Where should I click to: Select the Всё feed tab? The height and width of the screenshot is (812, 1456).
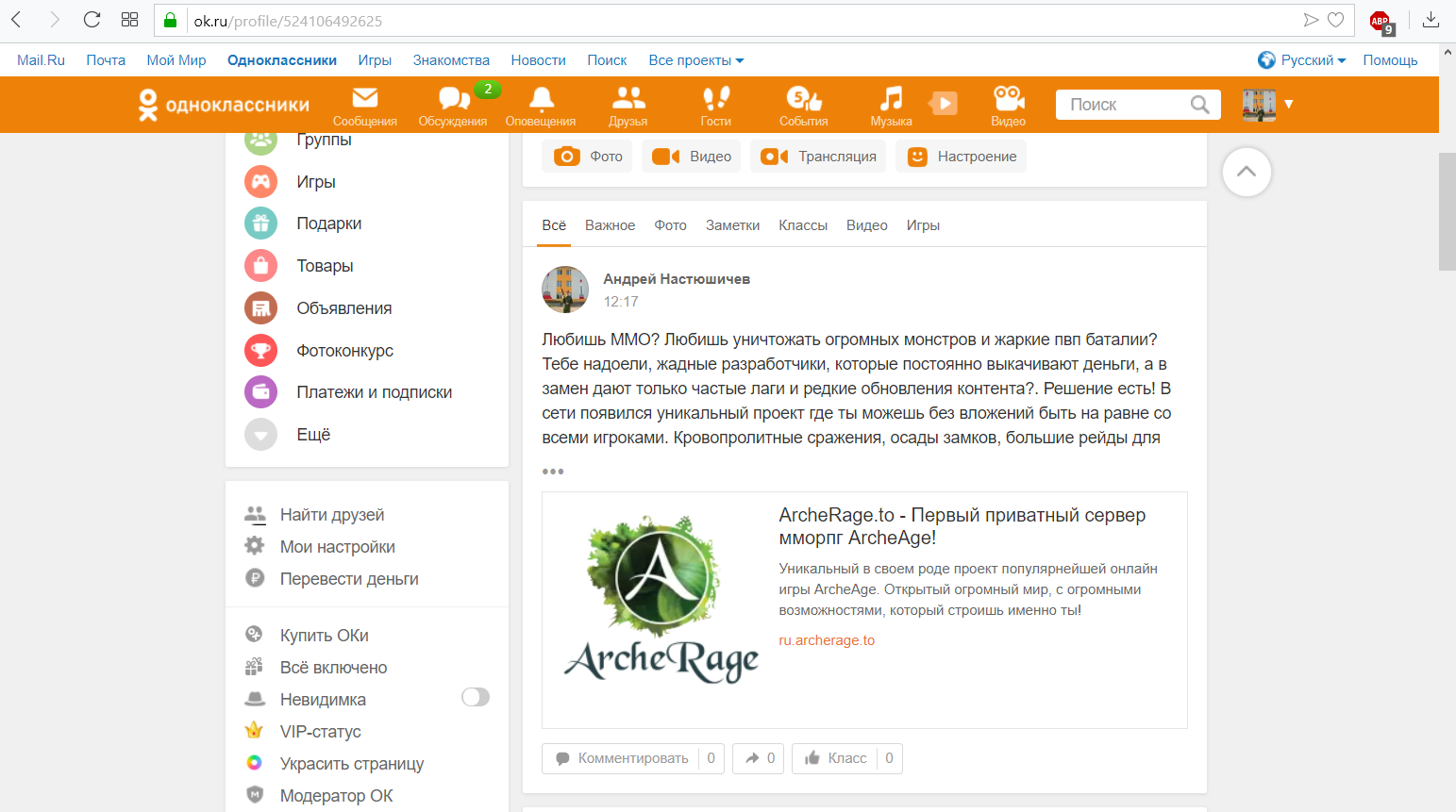click(x=554, y=225)
